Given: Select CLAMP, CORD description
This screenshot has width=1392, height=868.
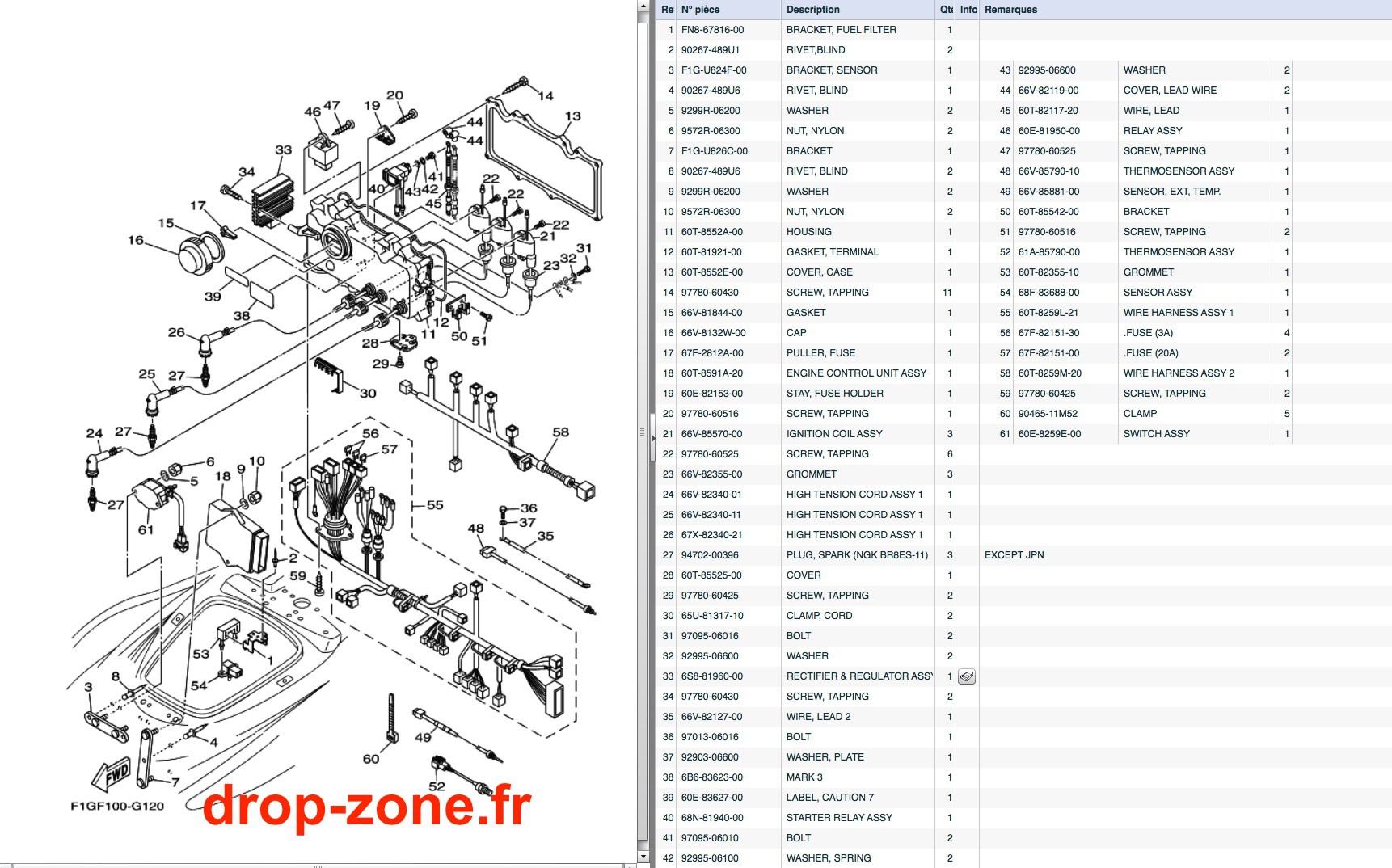Looking at the screenshot, I should coord(819,616).
